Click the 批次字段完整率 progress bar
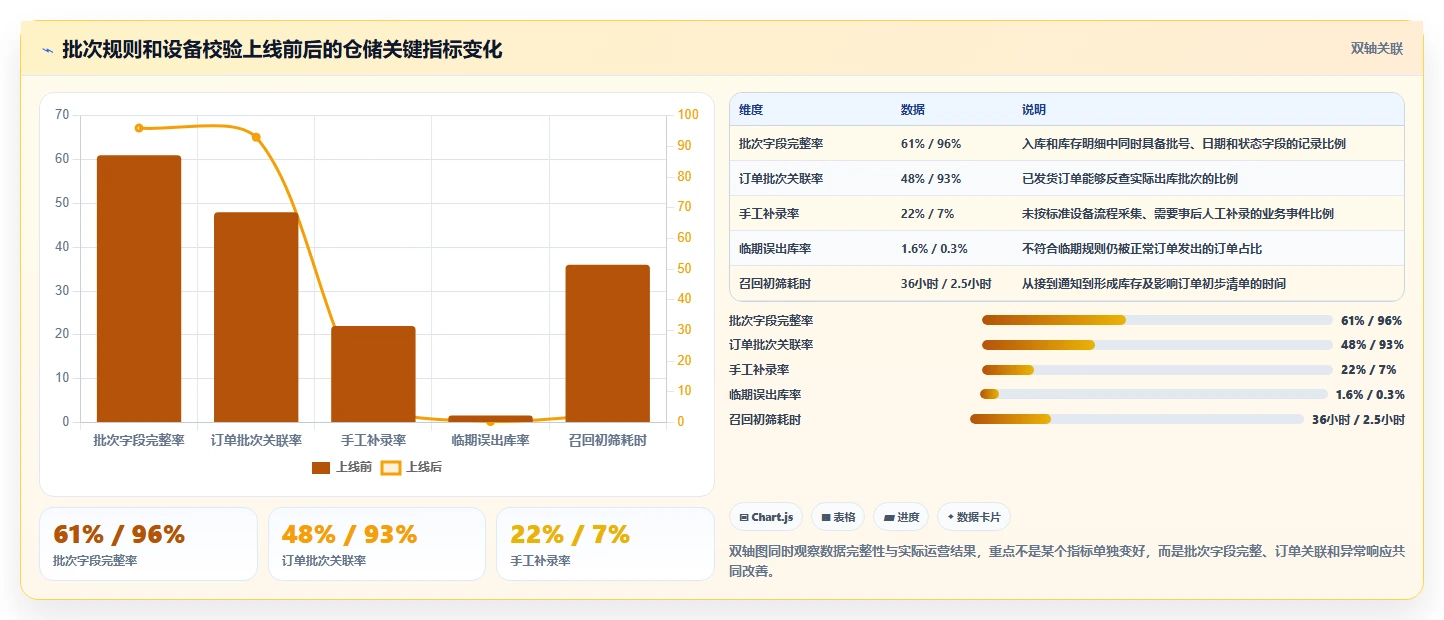Viewport: 1444px width, 620px height. tap(1157, 320)
